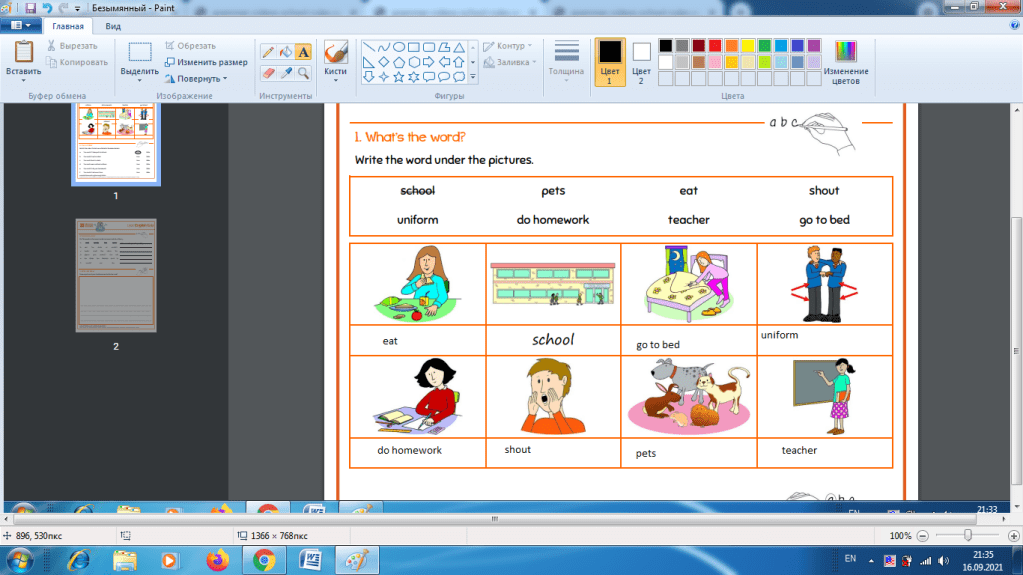The height and width of the screenshot is (575, 1023).
Task: Open the Главная ribbon tab
Action: coord(66,25)
